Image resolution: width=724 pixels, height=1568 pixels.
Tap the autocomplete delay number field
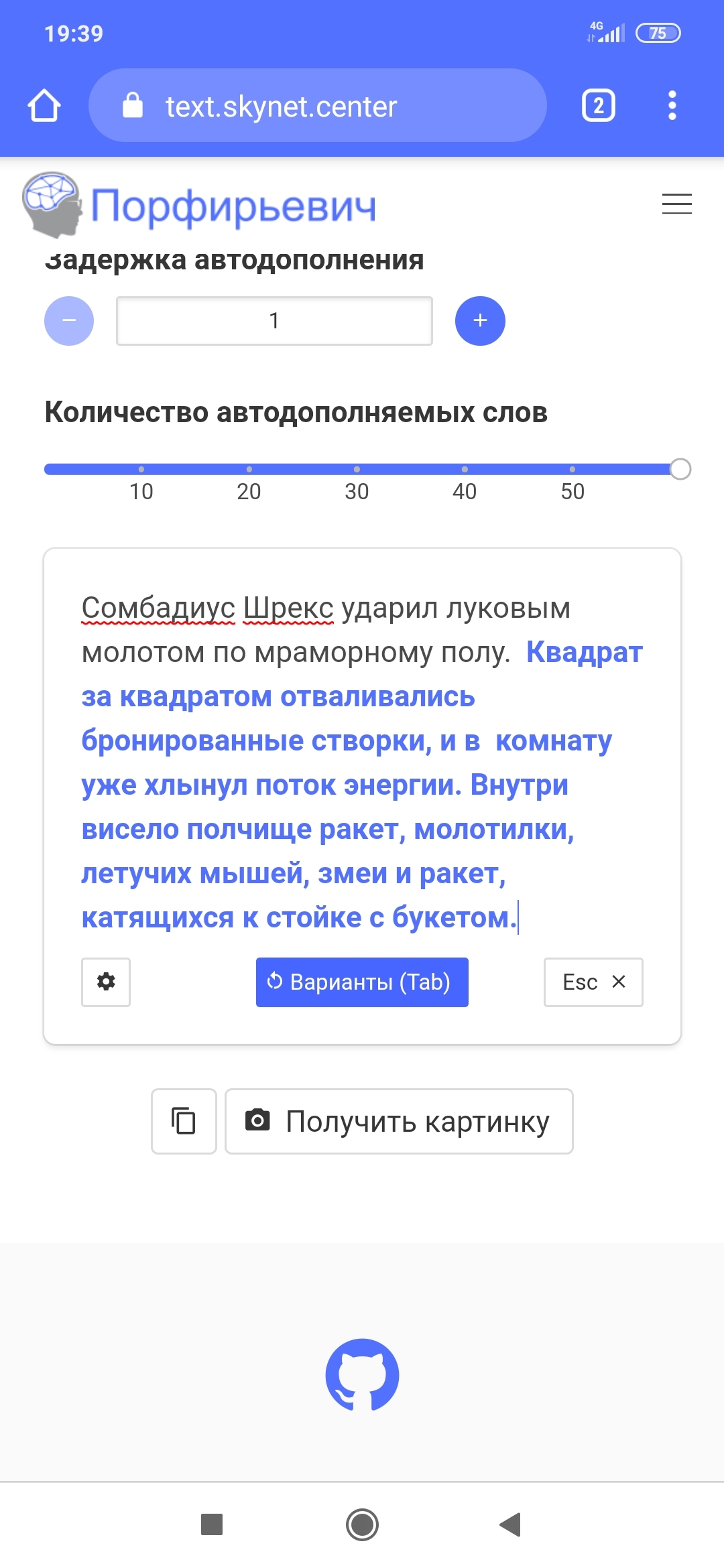point(274,321)
